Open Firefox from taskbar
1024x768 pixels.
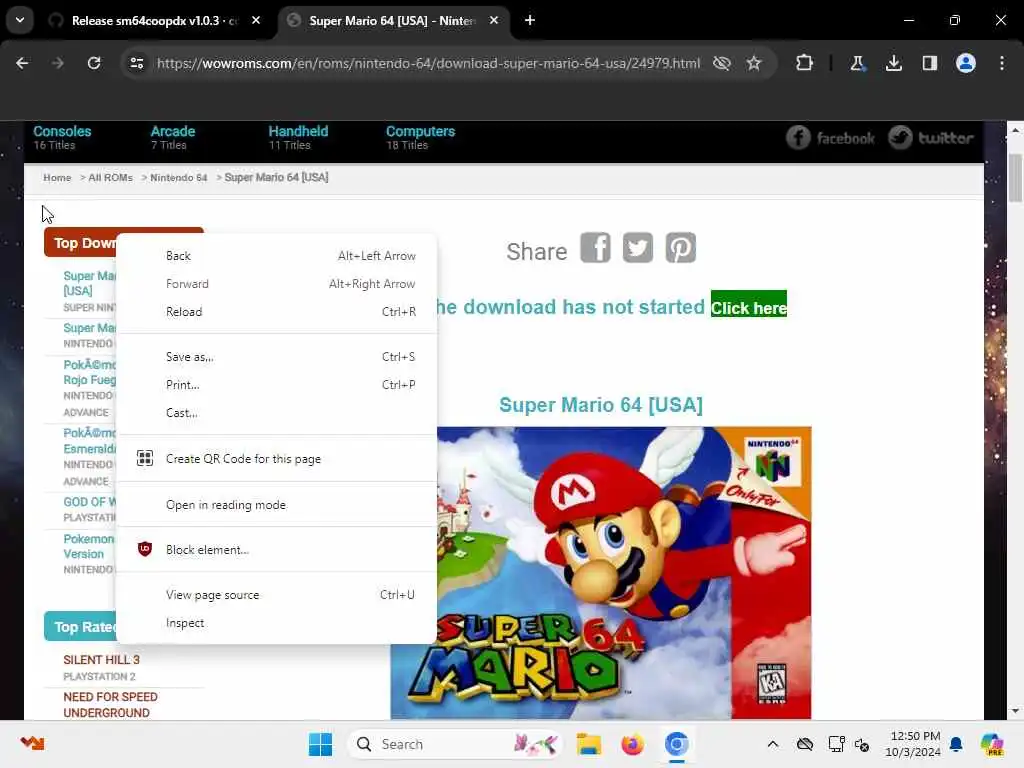632,744
